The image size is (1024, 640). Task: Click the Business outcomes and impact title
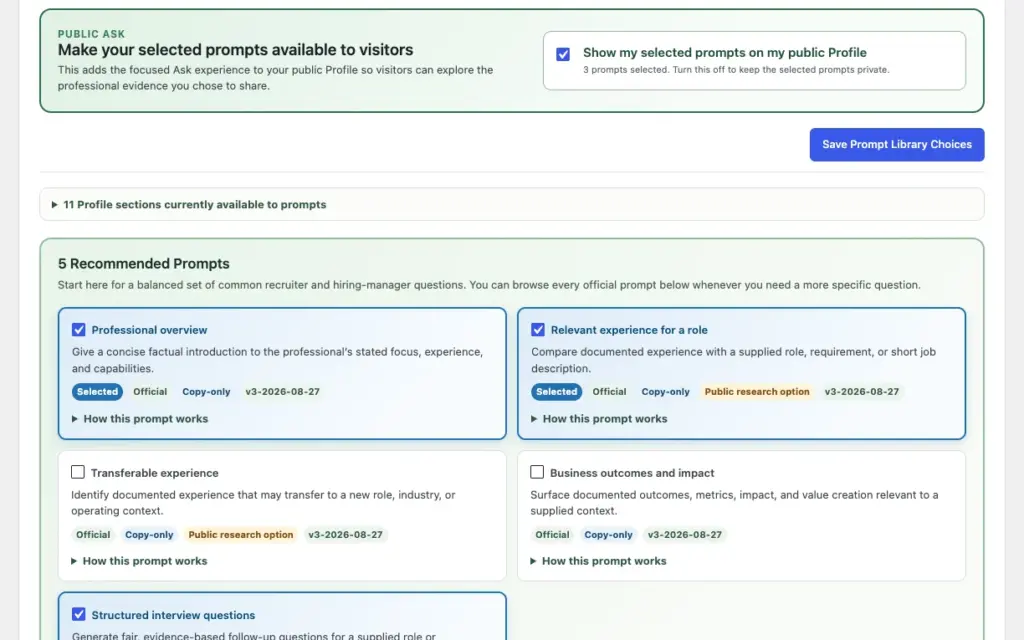tap(632, 473)
